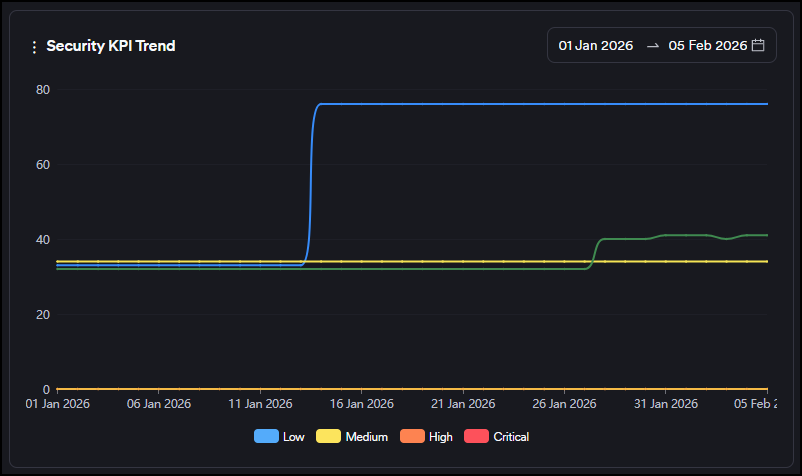Open the three-dot menu beside Security KPI Trend
The width and height of the screenshot is (802, 476).
(34, 47)
